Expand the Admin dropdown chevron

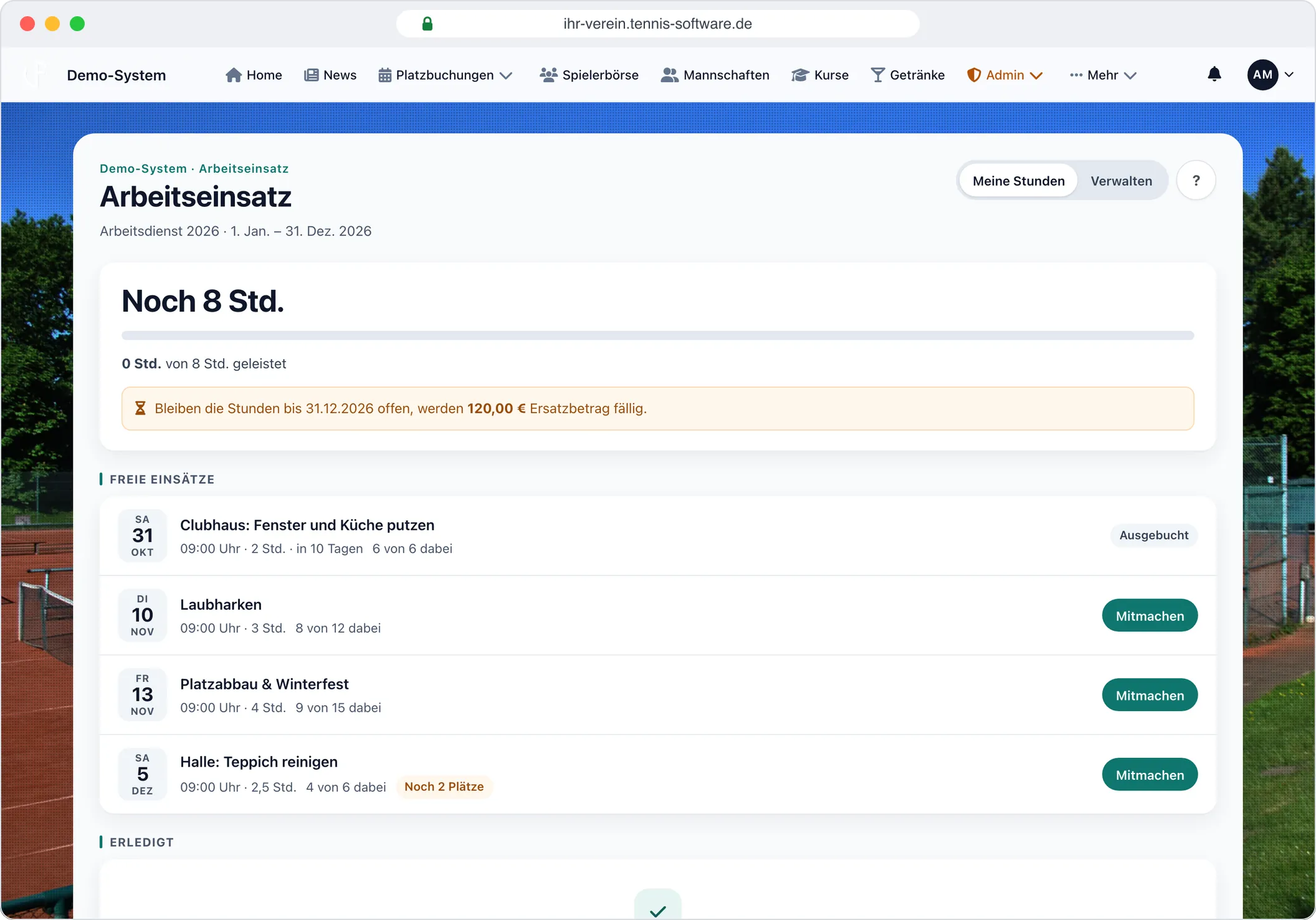tap(1036, 75)
